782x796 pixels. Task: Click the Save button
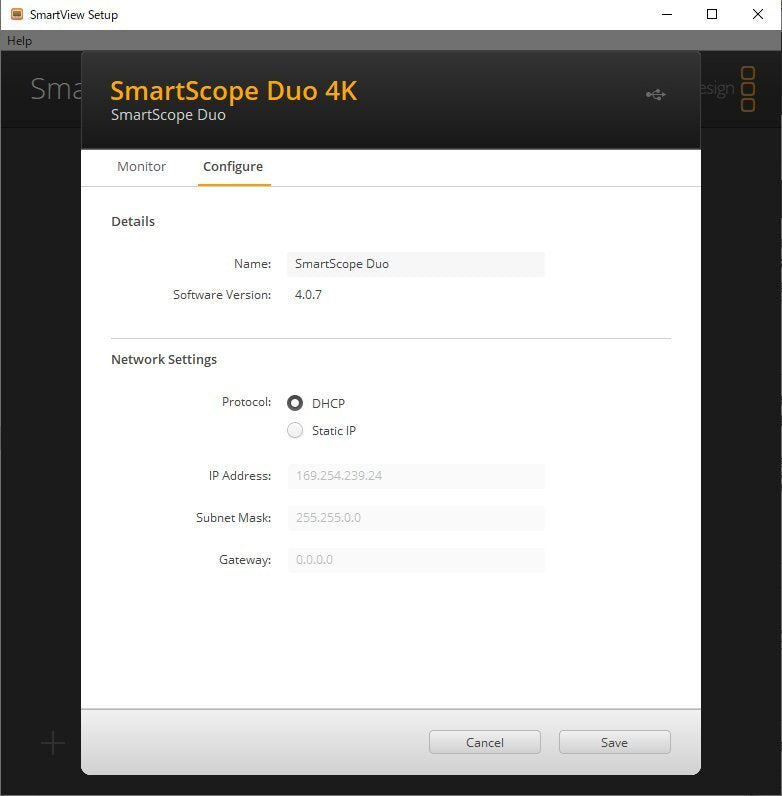(x=614, y=742)
